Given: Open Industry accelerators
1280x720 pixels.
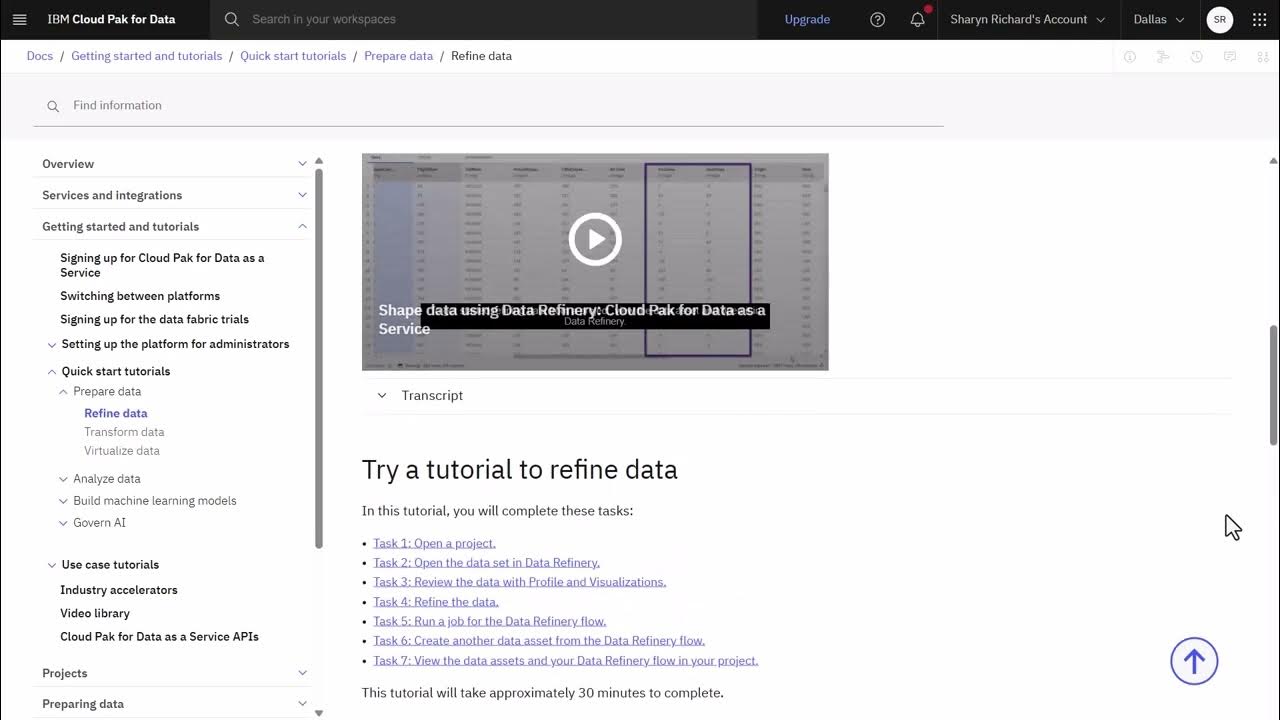Looking at the screenshot, I should [119, 590].
